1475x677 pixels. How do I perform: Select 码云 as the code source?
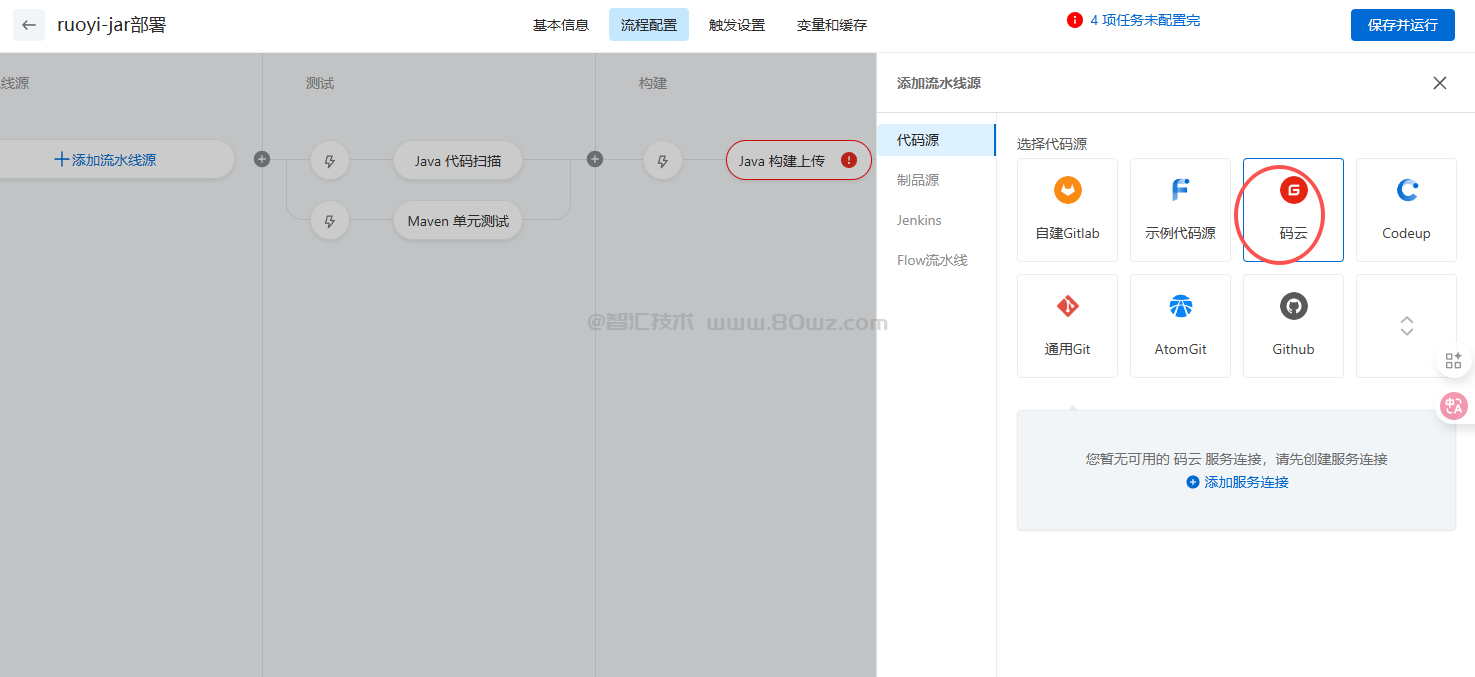(1293, 208)
